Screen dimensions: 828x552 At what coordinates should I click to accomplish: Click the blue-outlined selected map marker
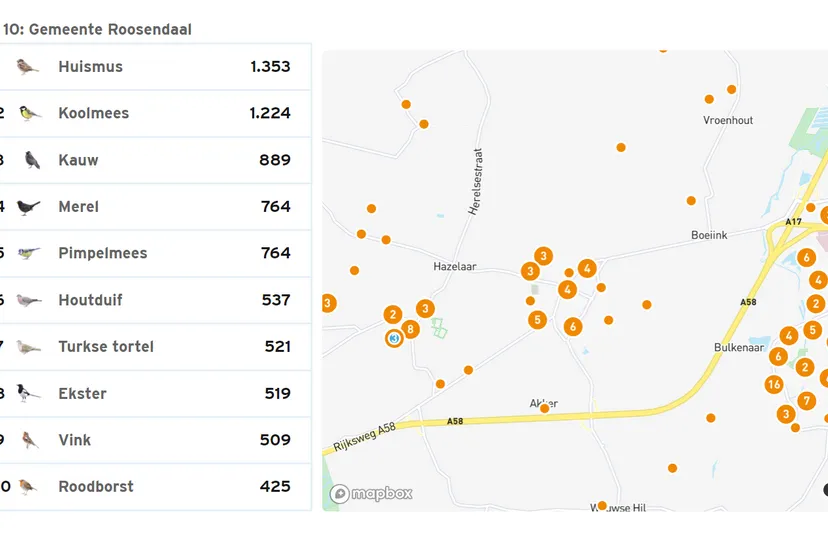point(394,339)
